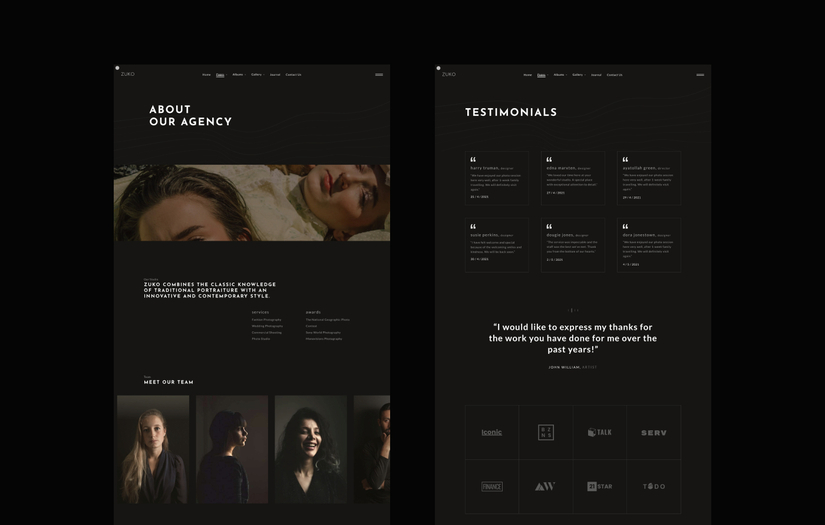Click the hero banner photo of two faces
825x525 pixels.
click(x=252, y=203)
